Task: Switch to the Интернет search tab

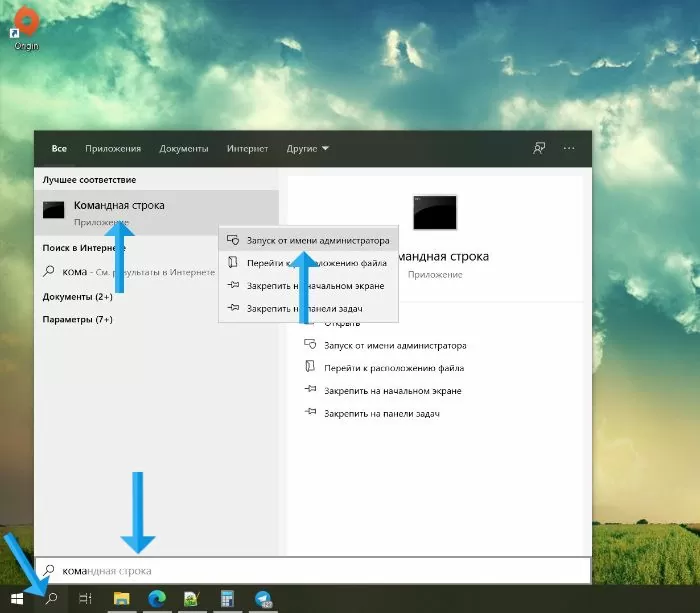Action: [247, 149]
